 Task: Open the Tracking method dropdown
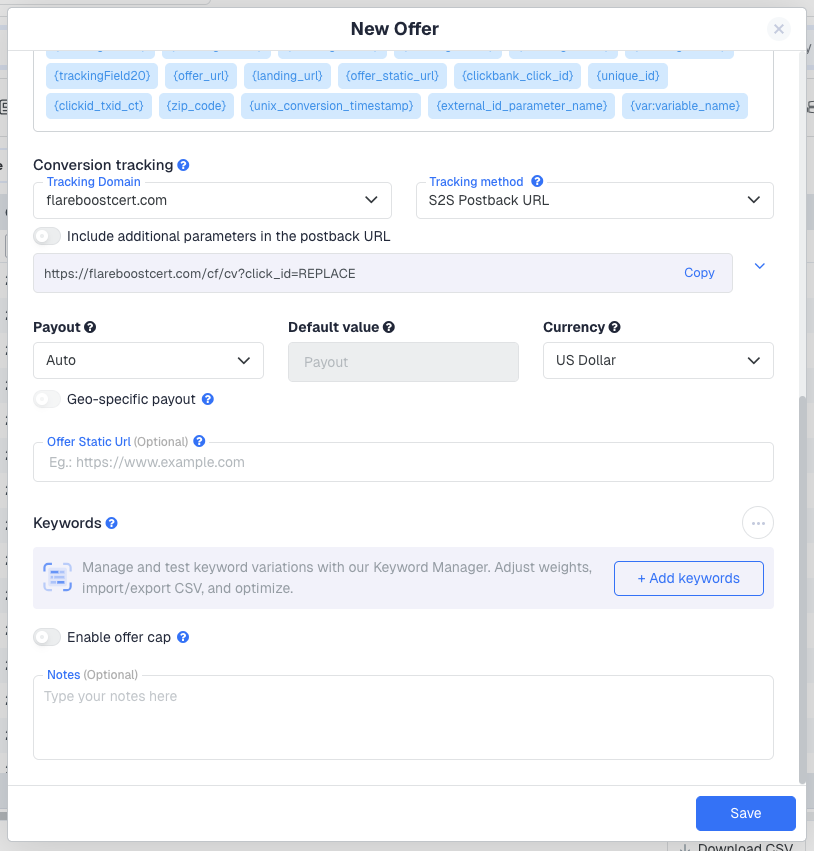click(594, 200)
